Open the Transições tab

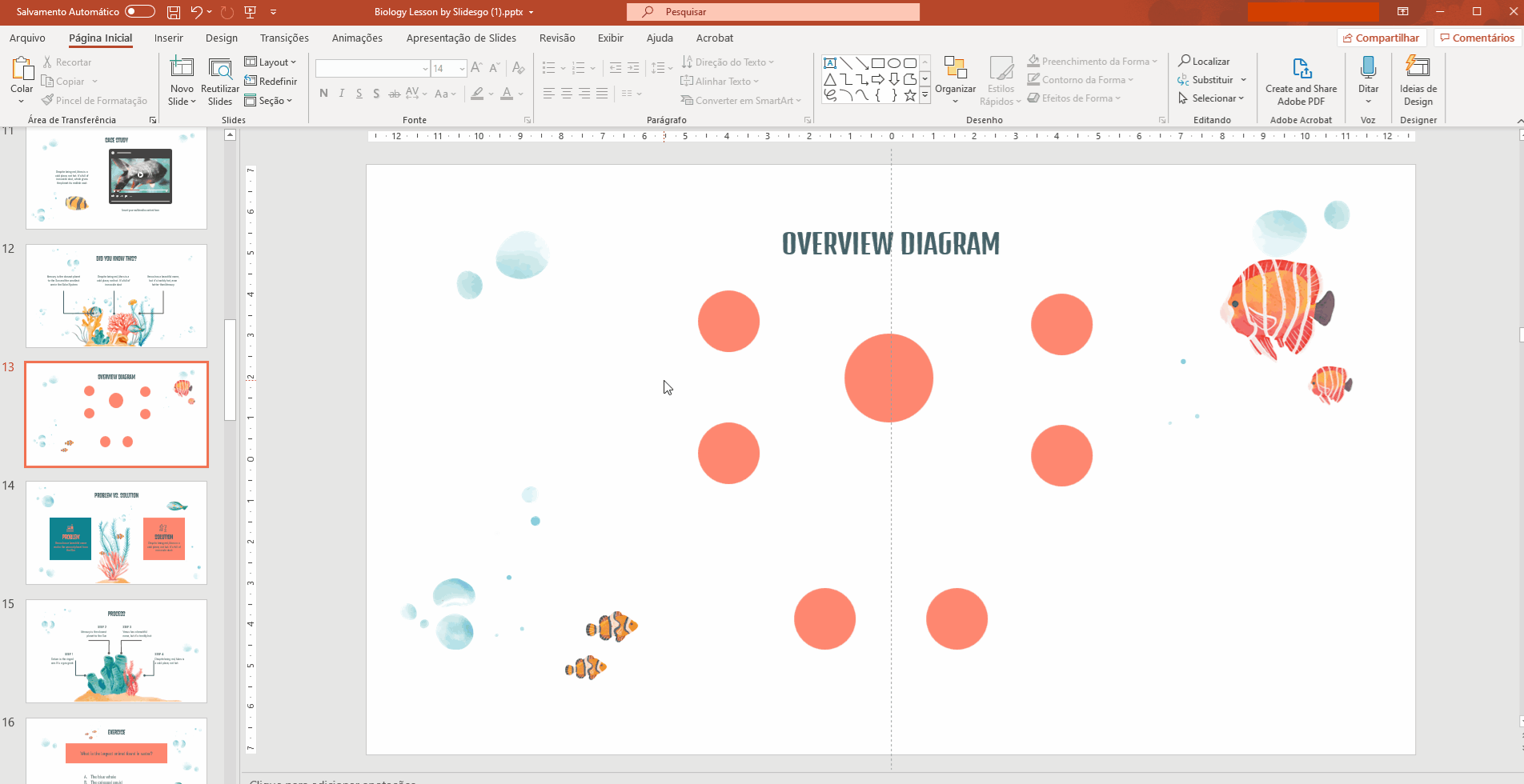click(x=284, y=38)
